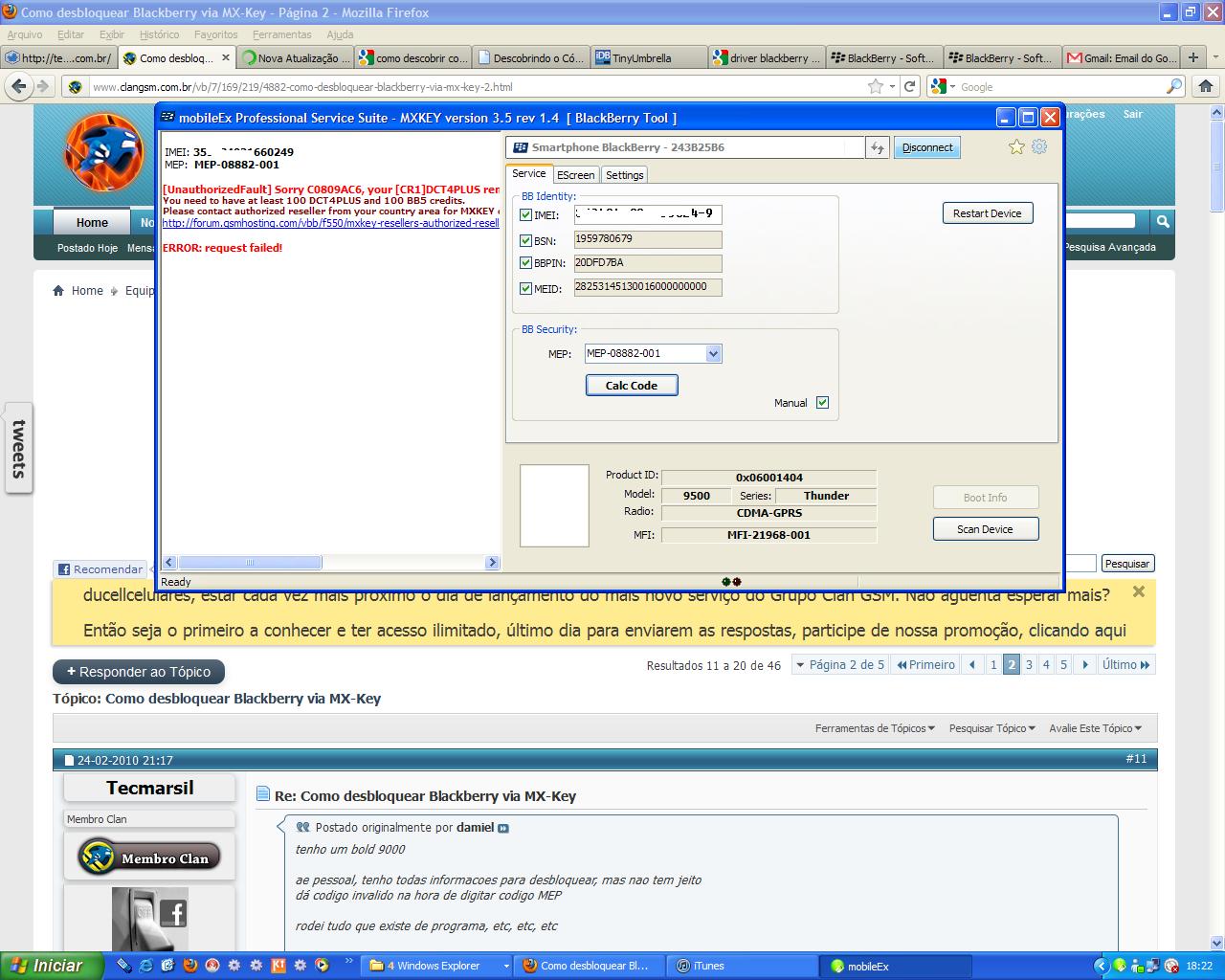Click Firefox back arrow button

pos(18,86)
